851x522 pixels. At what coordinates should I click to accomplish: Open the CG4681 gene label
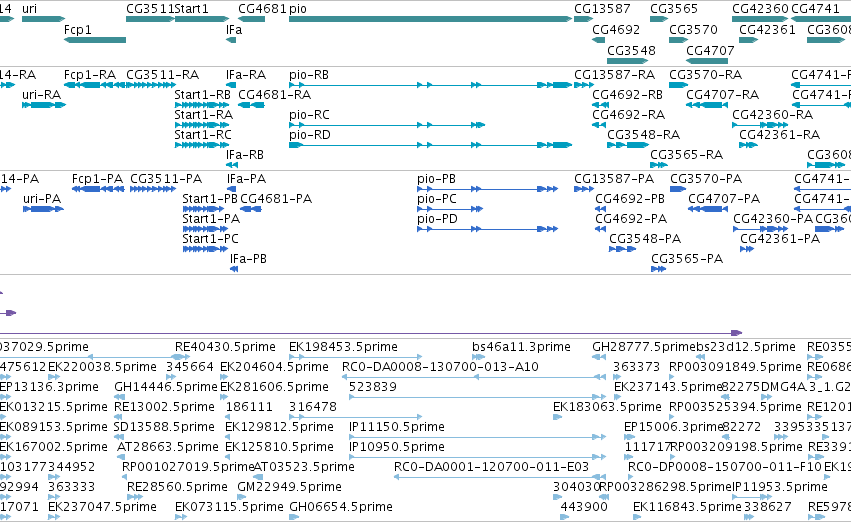point(263,9)
